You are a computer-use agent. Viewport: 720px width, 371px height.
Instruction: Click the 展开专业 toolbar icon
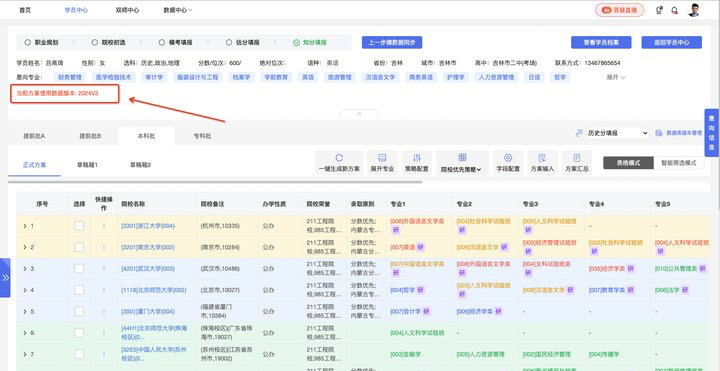coord(382,158)
